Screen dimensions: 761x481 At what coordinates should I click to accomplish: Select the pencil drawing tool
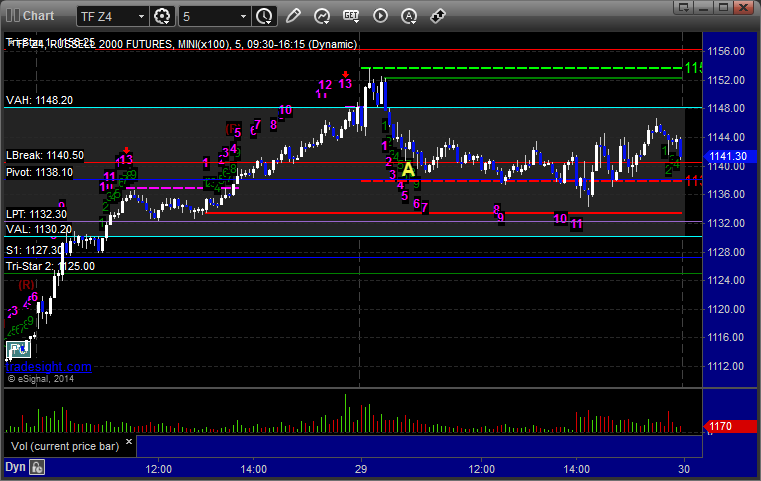(x=293, y=16)
